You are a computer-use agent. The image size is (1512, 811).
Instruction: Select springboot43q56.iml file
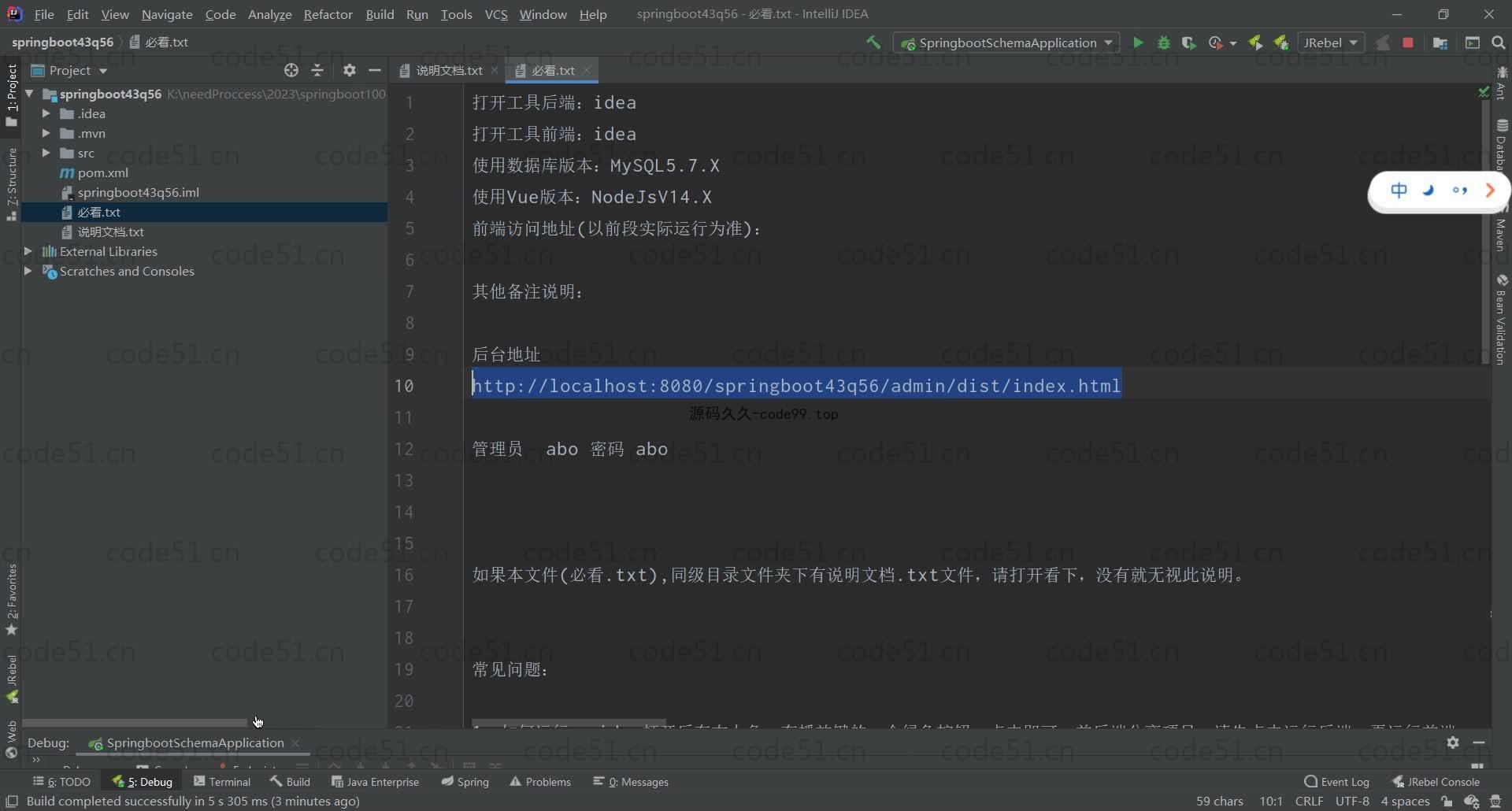pyautogui.click(x=138, y=192)
